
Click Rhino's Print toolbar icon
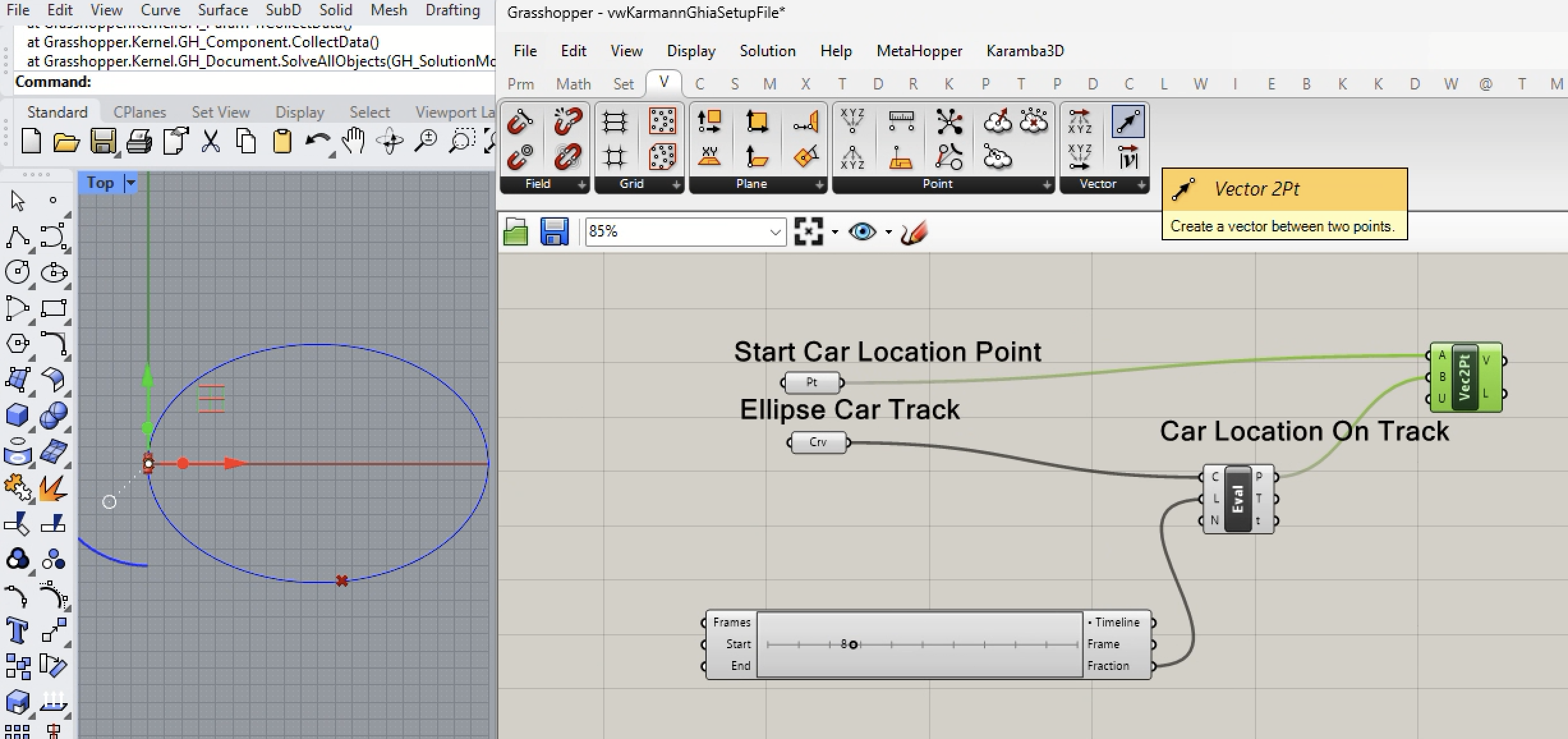coord(139,141)
